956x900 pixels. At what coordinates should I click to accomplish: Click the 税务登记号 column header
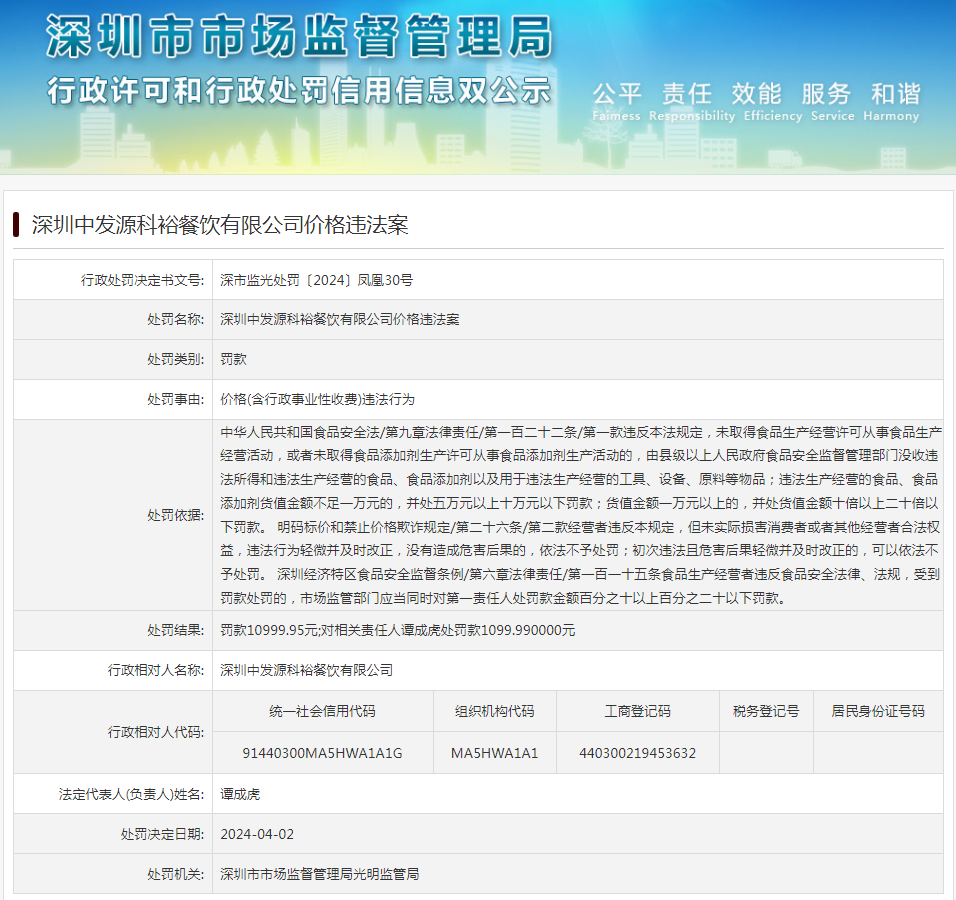coord(766,711)
